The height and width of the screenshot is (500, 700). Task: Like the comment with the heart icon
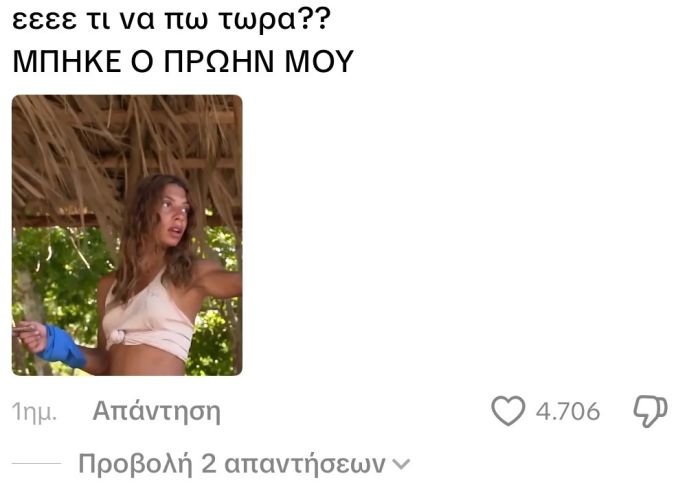pos(508,411)
